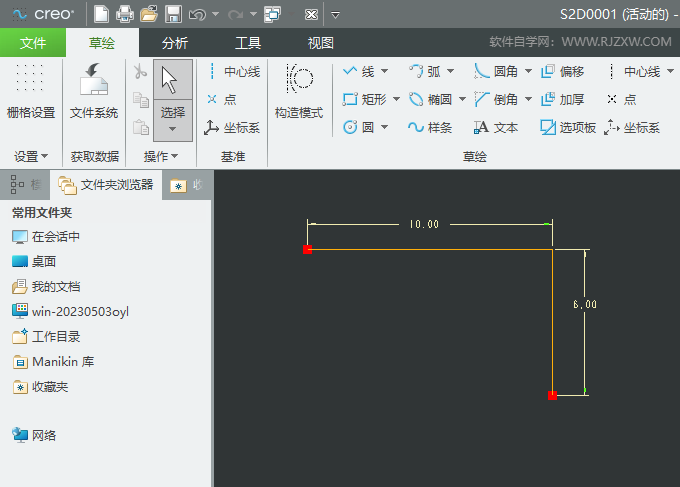Click the Redo arrow icon

tap(235, 15)
